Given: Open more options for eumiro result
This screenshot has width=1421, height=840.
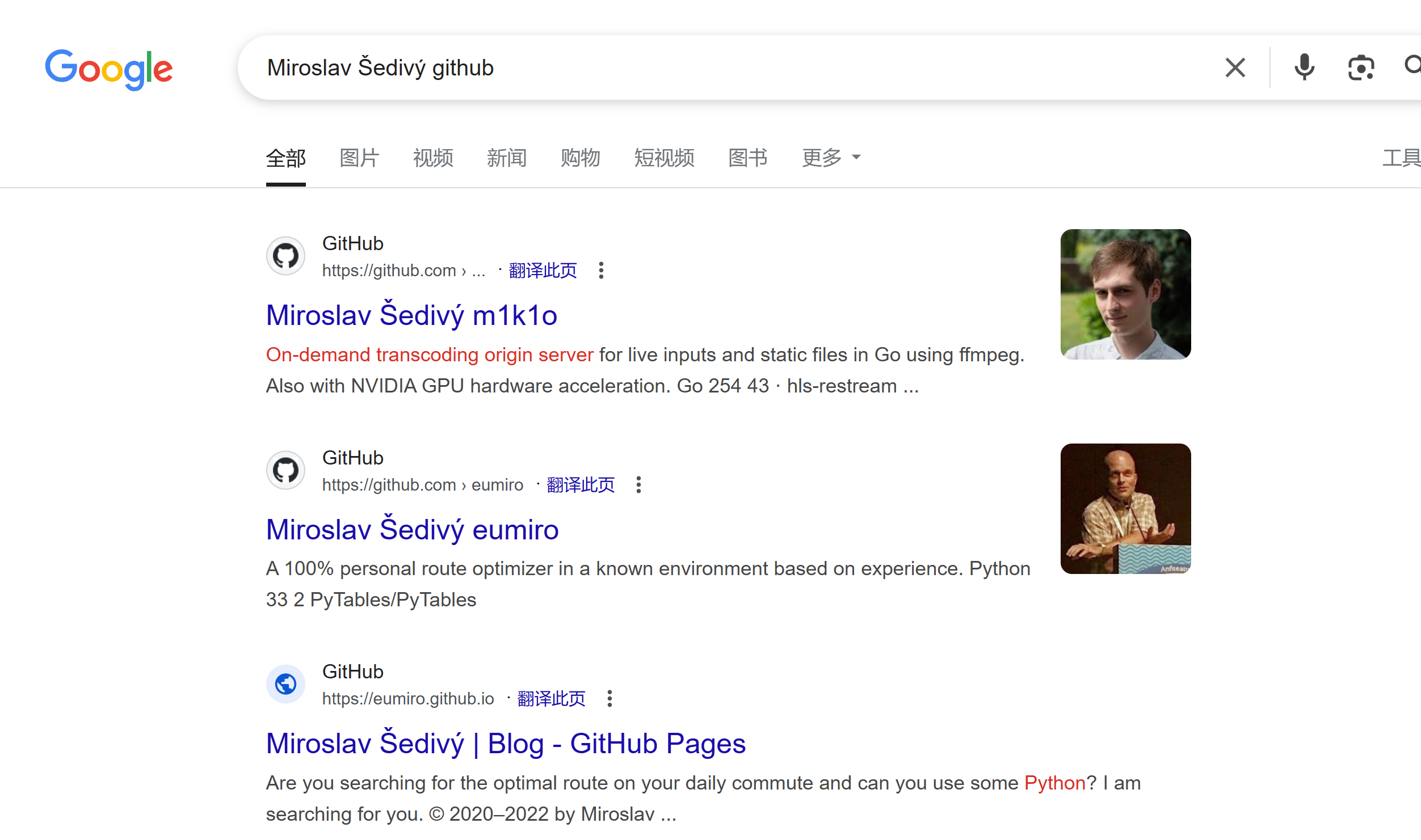Looking at the screenshot, I should (x=638, y=485).
